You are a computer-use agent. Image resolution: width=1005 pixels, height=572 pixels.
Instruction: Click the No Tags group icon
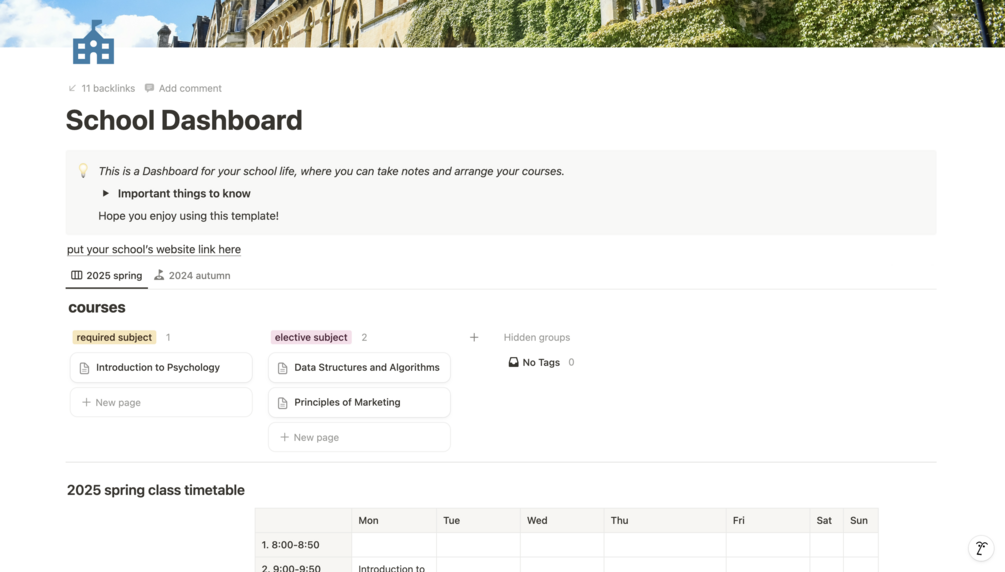(x=513, y=362)
